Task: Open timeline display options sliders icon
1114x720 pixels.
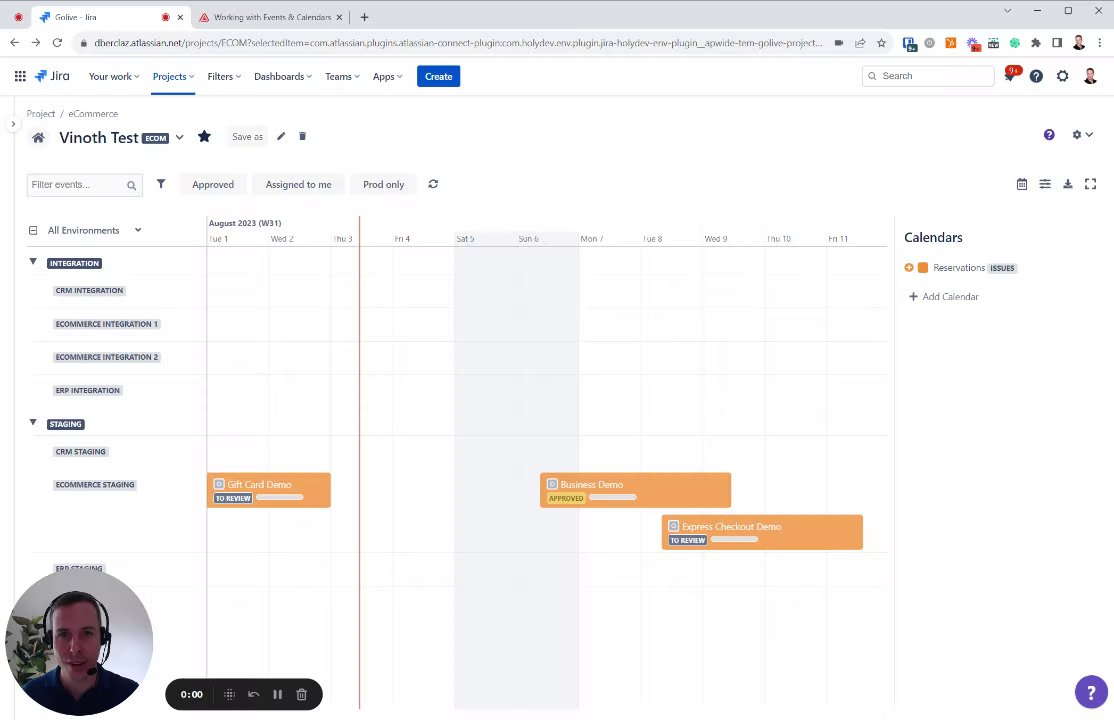Action: point(1045,184)
